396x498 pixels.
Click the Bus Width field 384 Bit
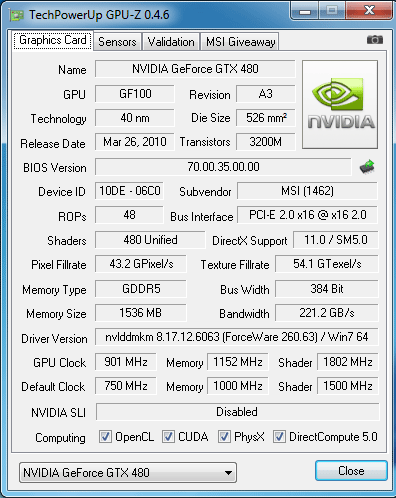[327, 288]
